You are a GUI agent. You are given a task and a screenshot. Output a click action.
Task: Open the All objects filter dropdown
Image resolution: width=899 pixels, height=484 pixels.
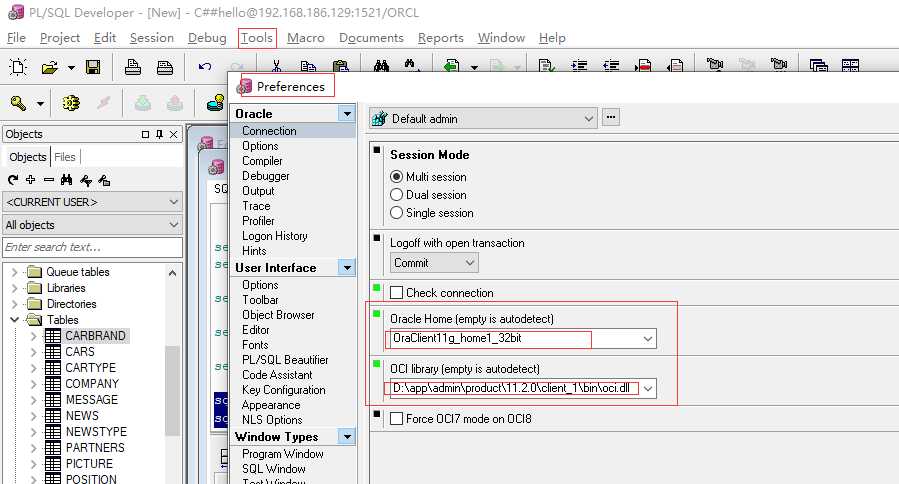[174, 225]
